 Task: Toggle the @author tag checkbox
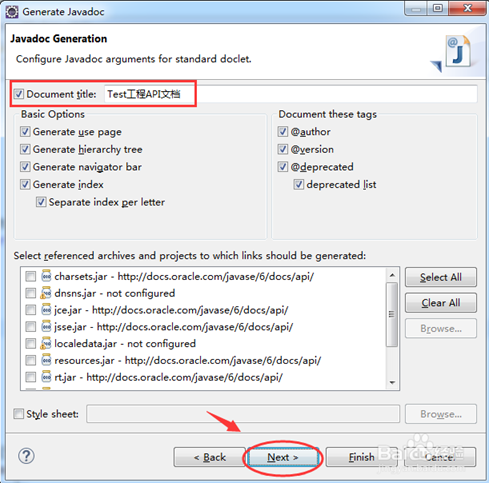(x=283, y=132)
